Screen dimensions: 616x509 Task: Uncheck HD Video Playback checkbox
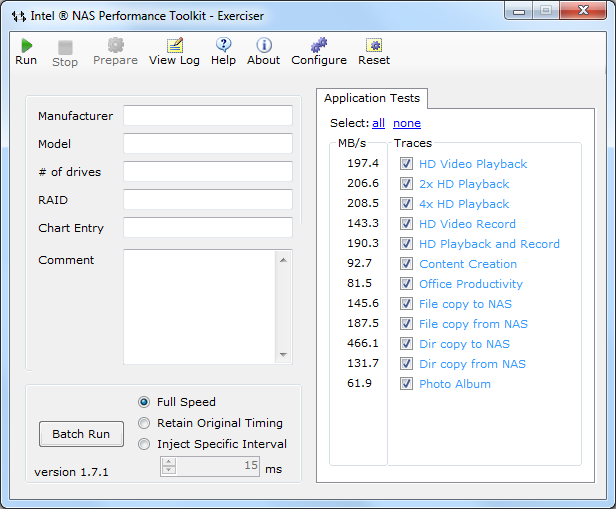click(x=406, y=163)
